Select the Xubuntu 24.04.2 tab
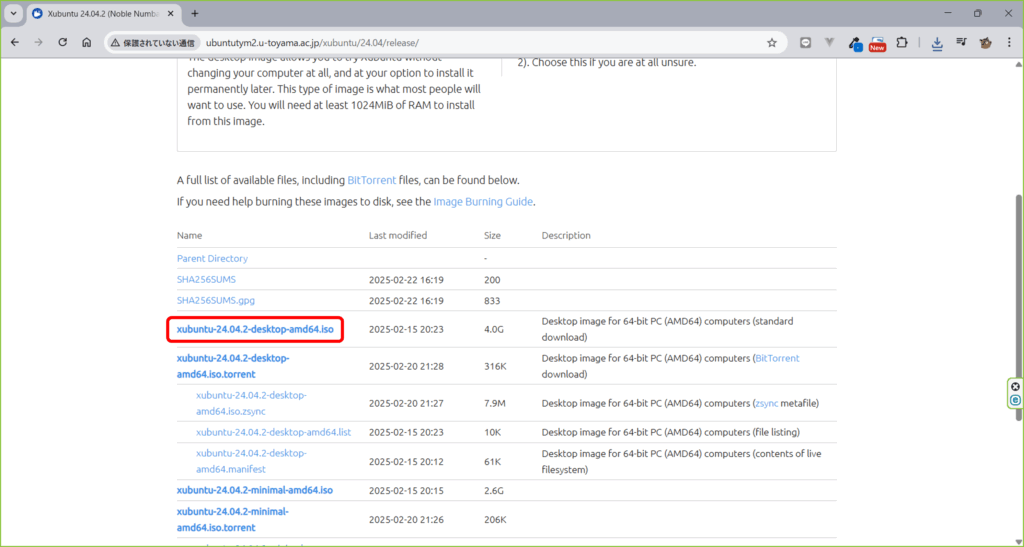Image resolution: width=1024 pixels, height=547 pixels. pos(103,14)
